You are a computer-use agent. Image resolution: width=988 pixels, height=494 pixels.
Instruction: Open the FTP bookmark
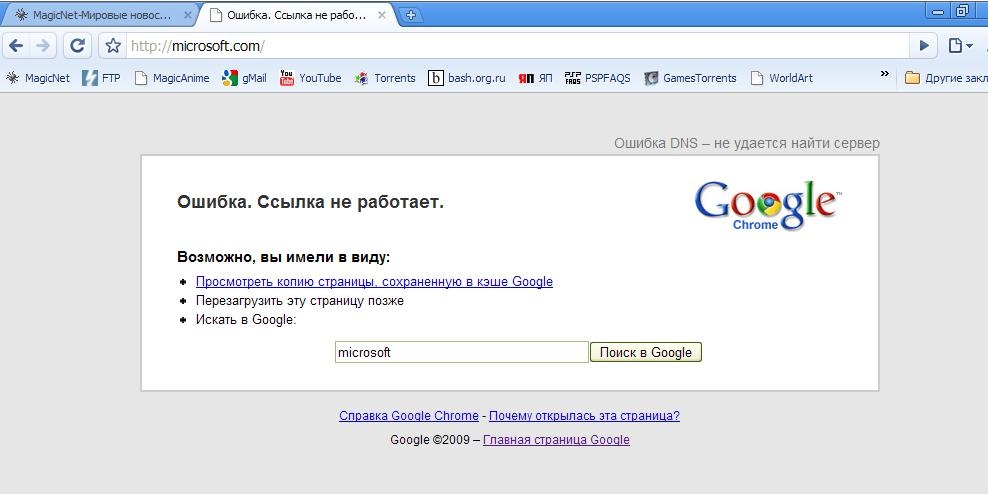coord(101,78)
